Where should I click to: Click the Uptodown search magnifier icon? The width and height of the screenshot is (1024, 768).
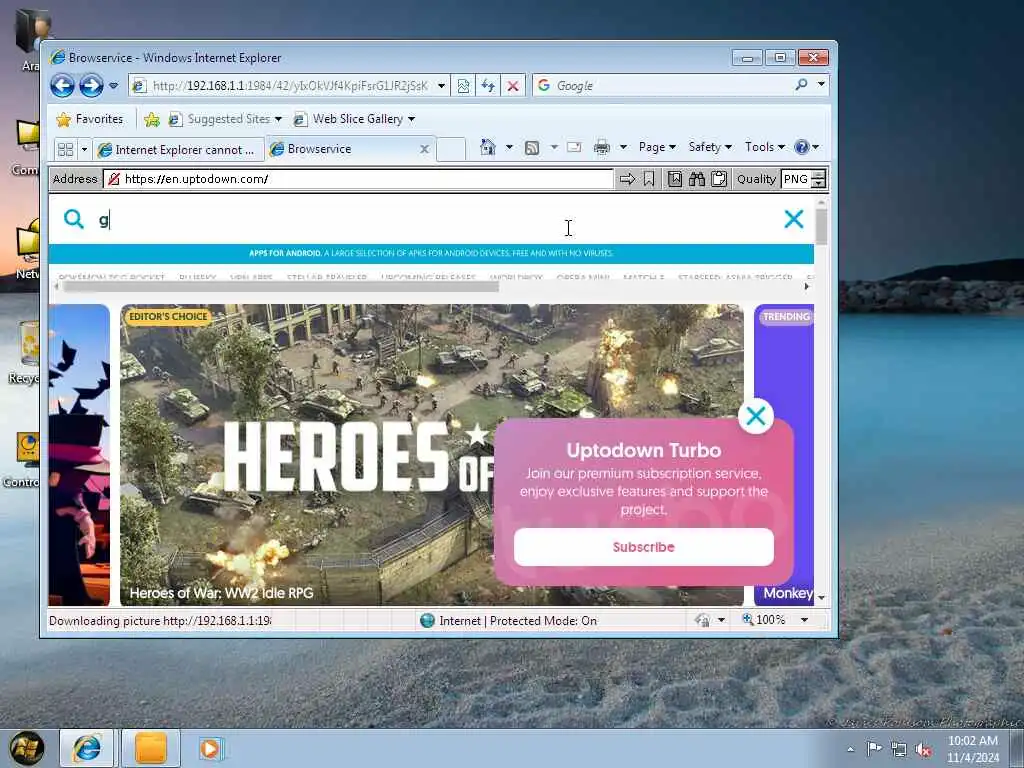click(x=74, y=219)
